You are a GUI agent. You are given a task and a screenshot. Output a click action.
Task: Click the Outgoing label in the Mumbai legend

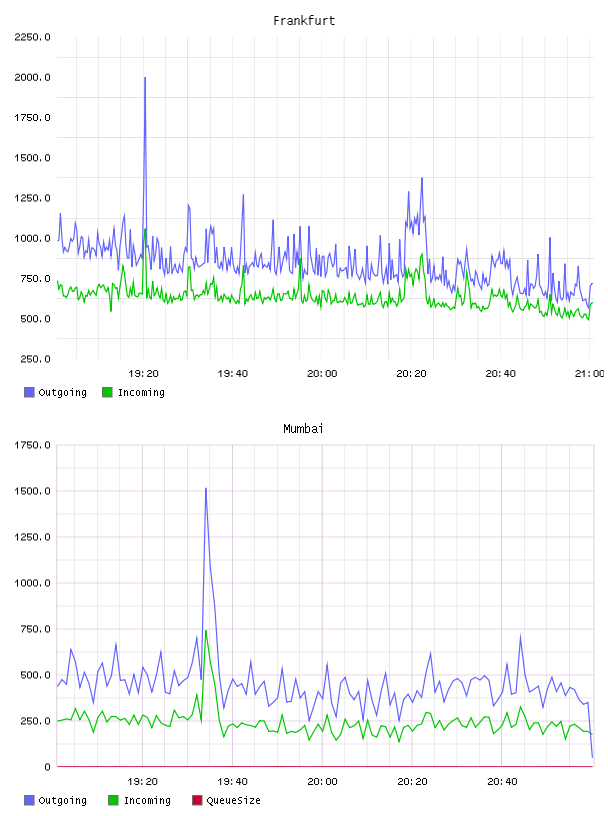point(62,800)
